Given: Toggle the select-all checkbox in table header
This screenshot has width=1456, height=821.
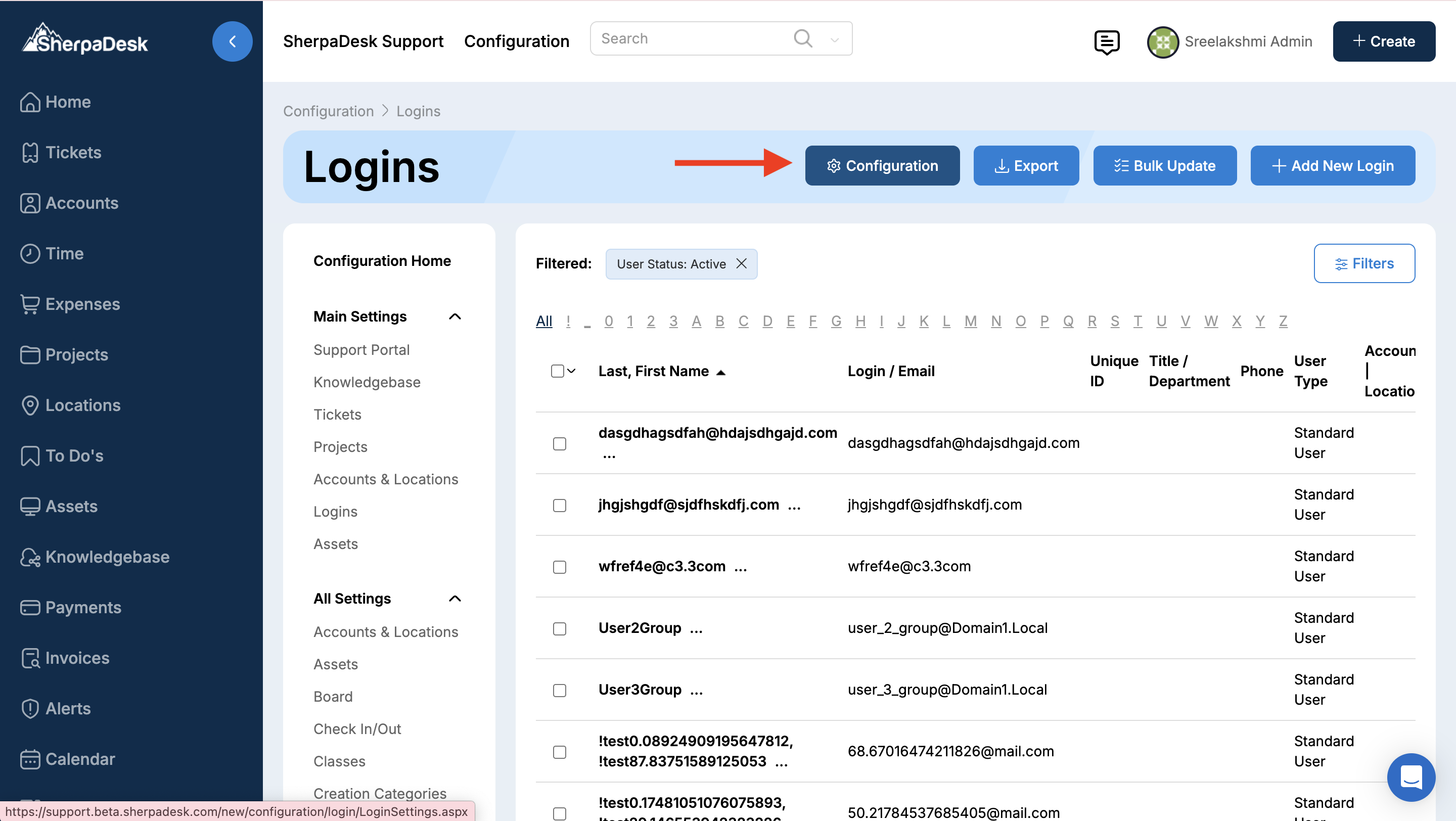Looking at the screenshot, I should (557, 371).
